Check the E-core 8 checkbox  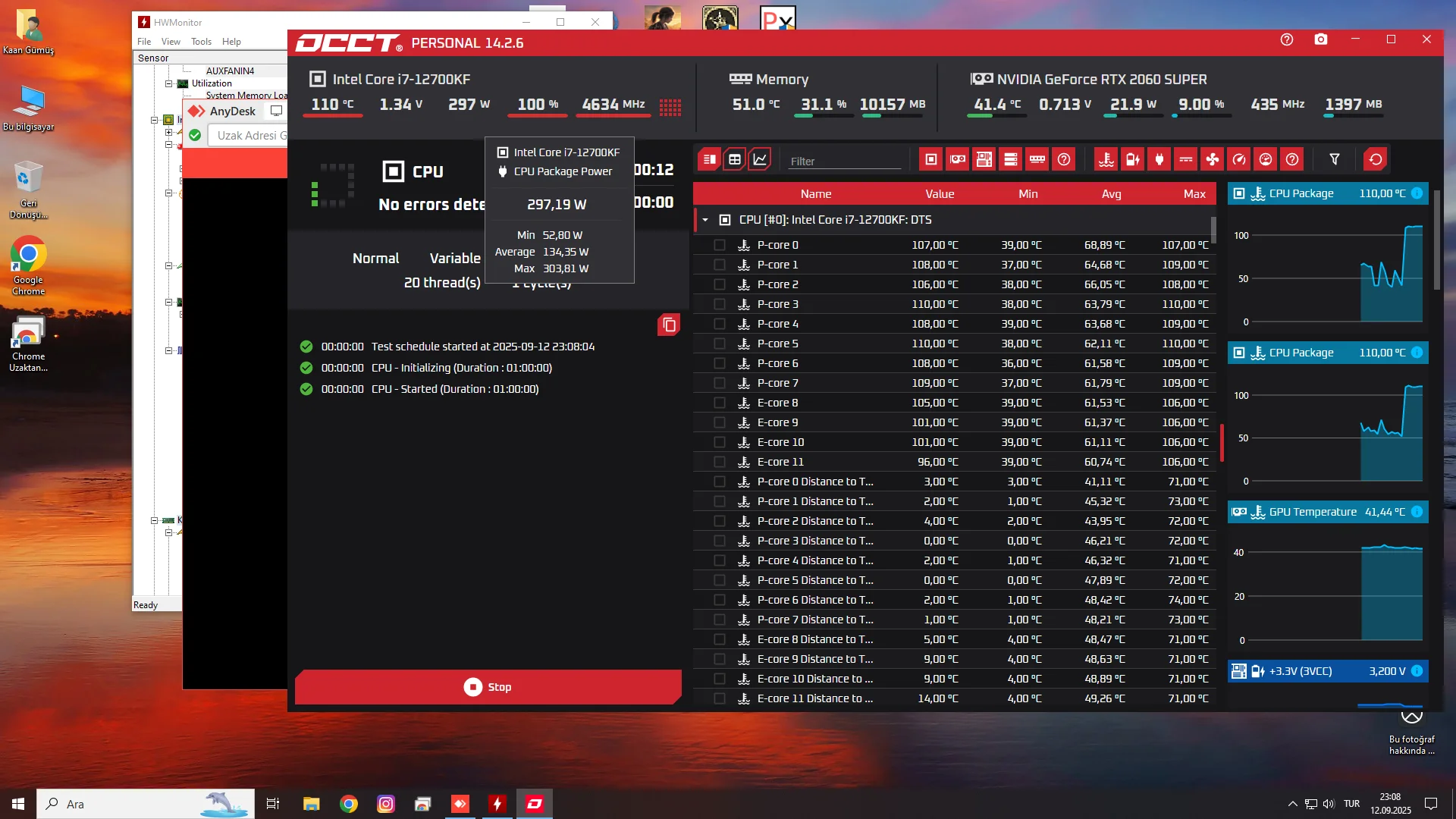tap(720, 403)
